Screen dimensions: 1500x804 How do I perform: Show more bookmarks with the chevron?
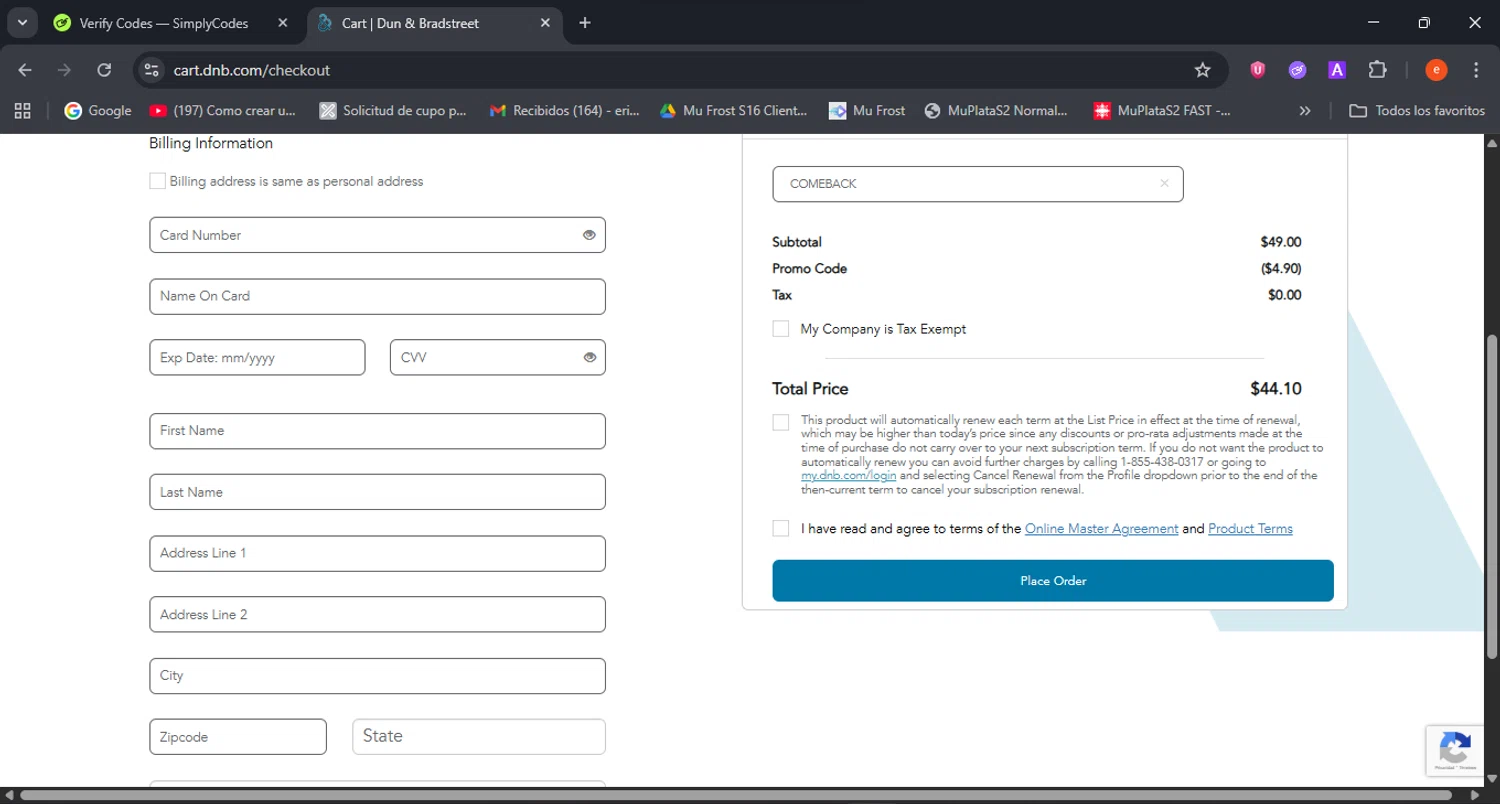(1304, 111)
